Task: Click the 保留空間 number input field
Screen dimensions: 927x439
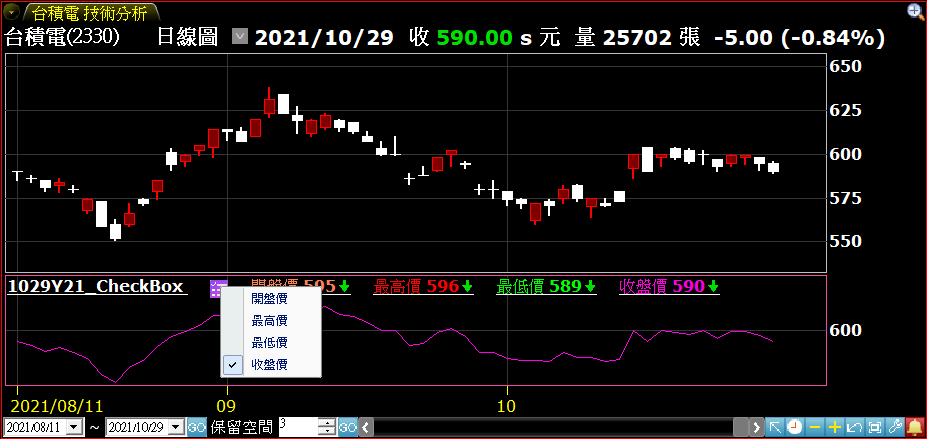Action: 297,427
